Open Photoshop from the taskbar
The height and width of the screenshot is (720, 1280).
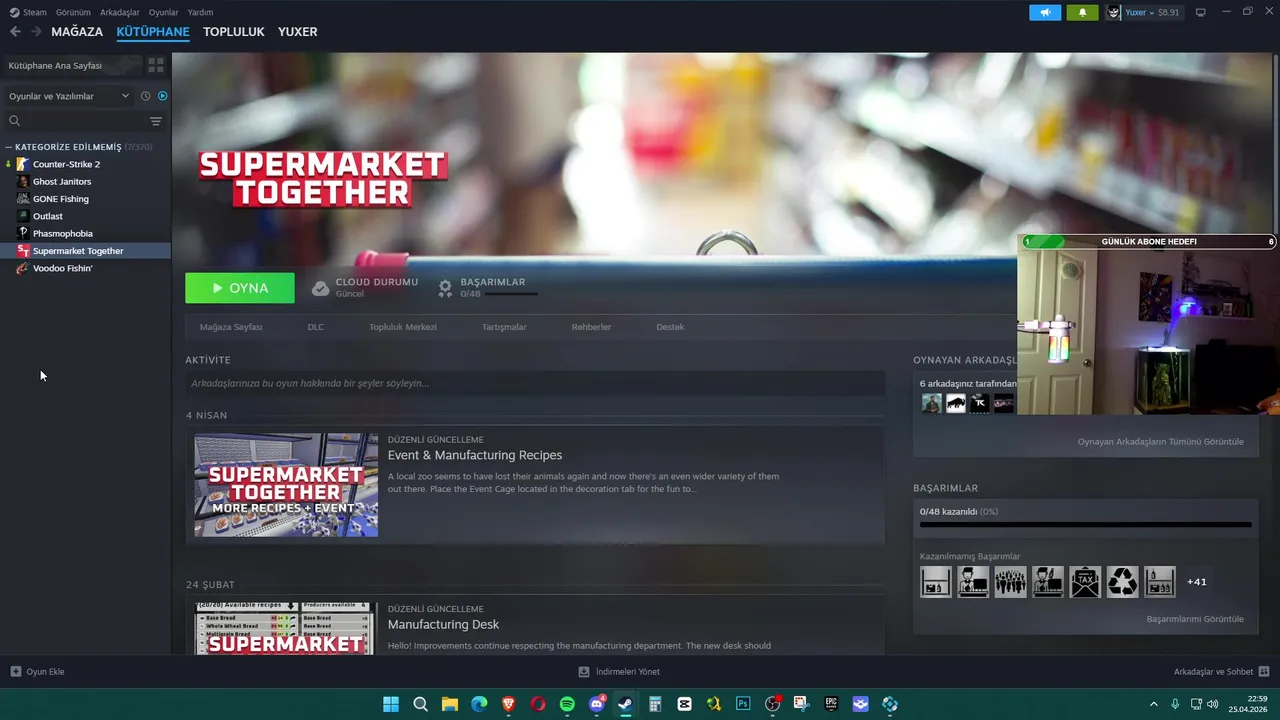click(x=743, y=704)
